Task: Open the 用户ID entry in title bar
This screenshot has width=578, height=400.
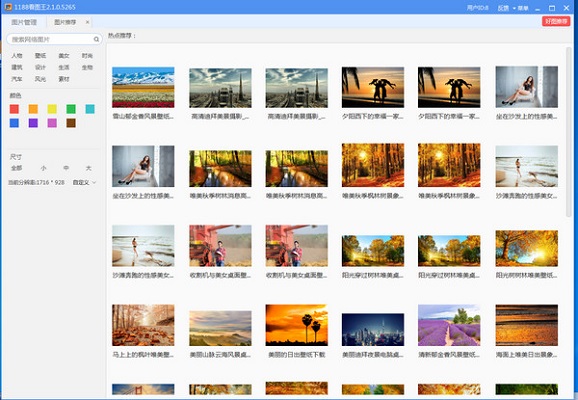Action: point(477,8)
